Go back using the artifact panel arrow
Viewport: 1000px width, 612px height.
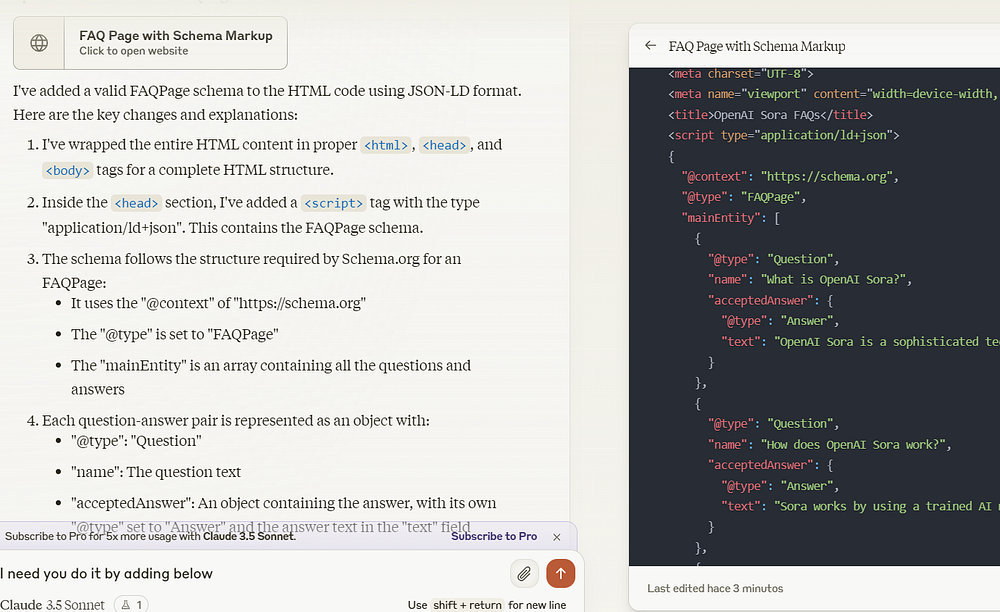650,46
